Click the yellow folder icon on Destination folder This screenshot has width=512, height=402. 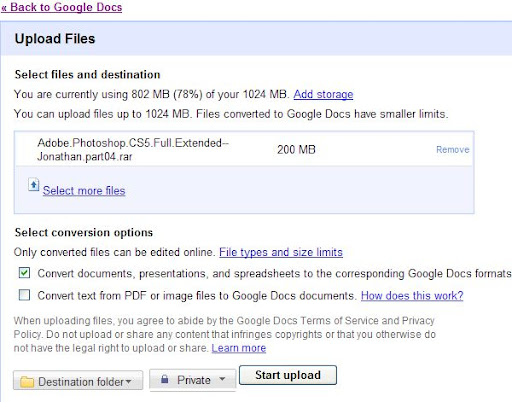coord(27,382)
